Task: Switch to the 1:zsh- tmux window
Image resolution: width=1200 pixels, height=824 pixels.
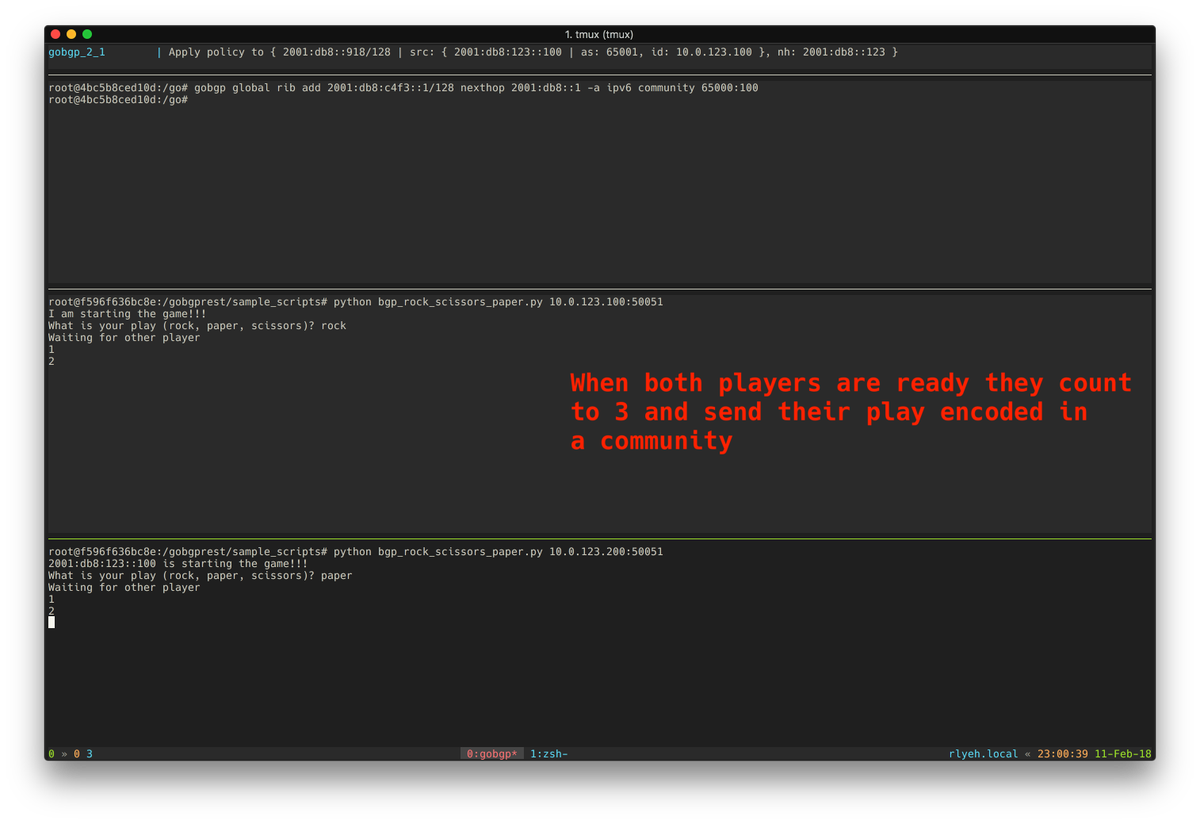Action: [549, 753]
